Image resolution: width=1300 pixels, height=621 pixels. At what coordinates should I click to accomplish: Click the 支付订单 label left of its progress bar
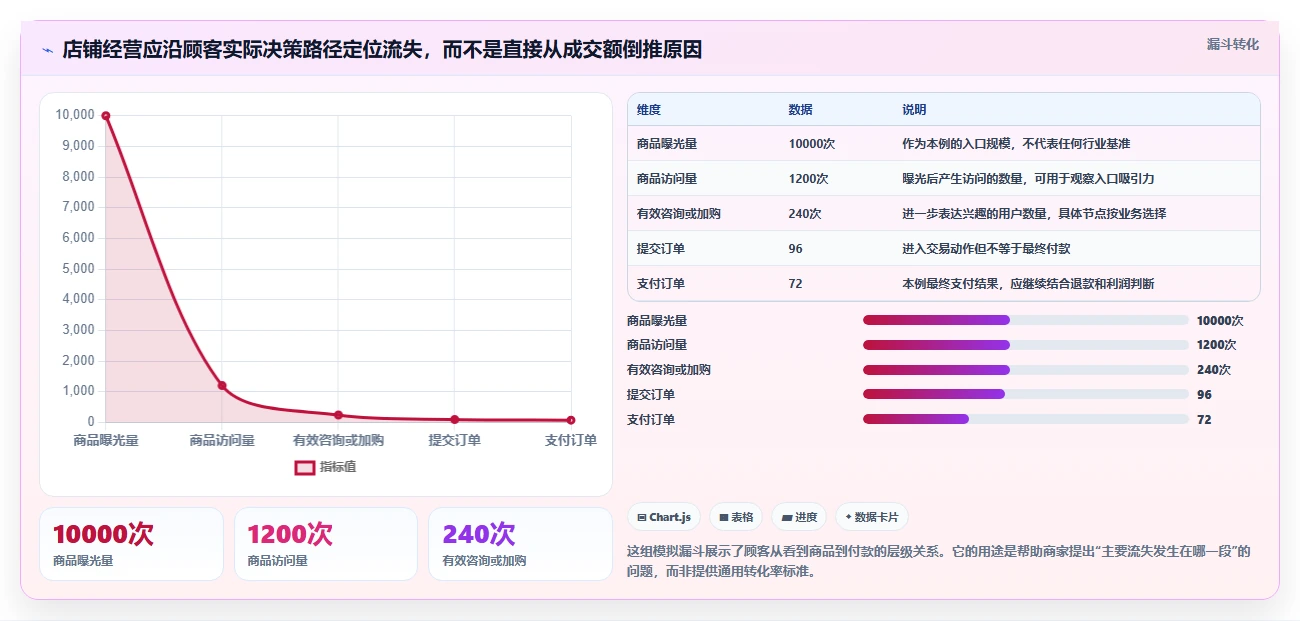[x=651, y=420]
